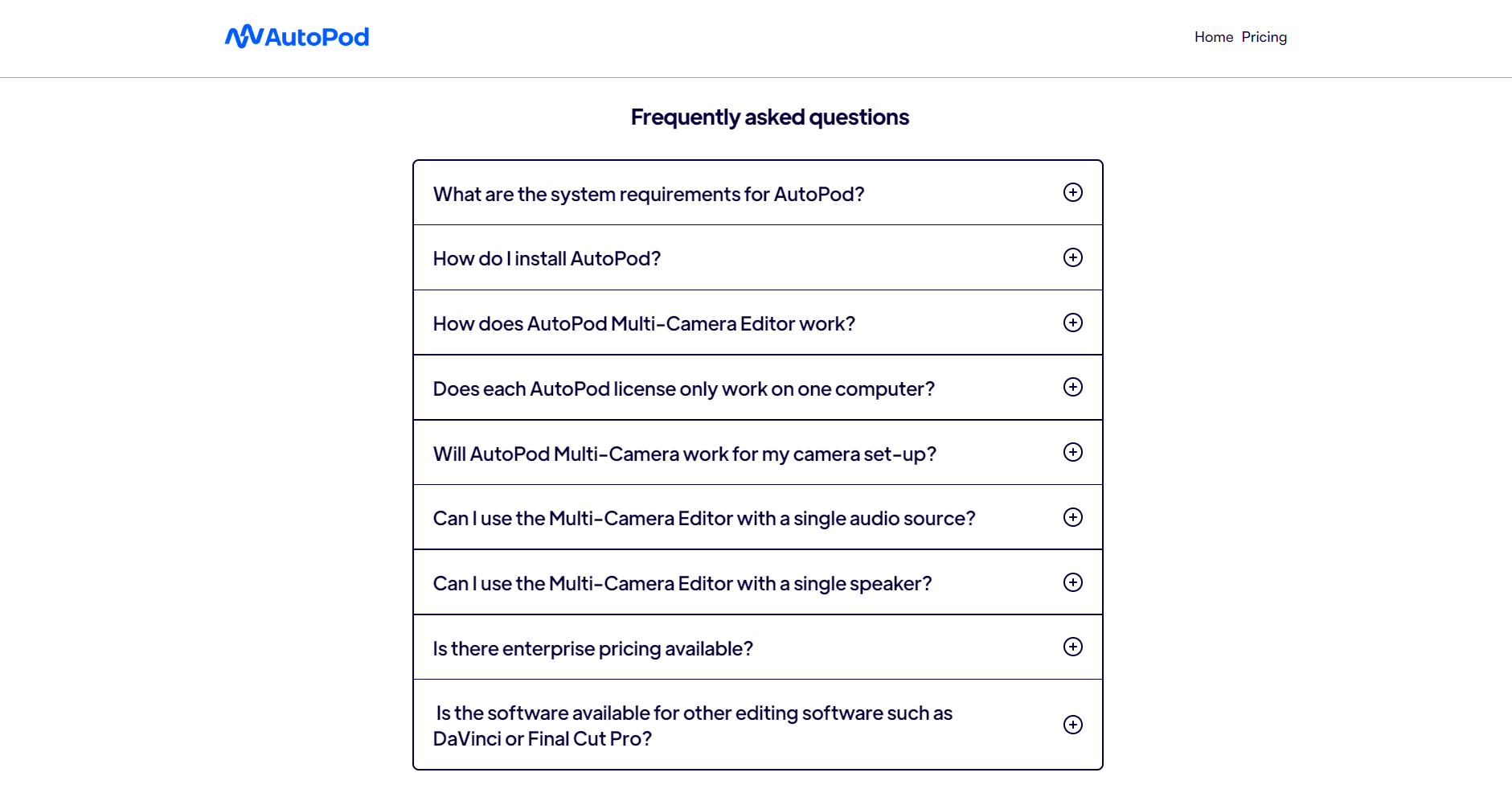Expand question about DaVinci or Final Cut Pro
Image resolution: width=1512 pixels, height=789 pixels.
pos(693,725)
